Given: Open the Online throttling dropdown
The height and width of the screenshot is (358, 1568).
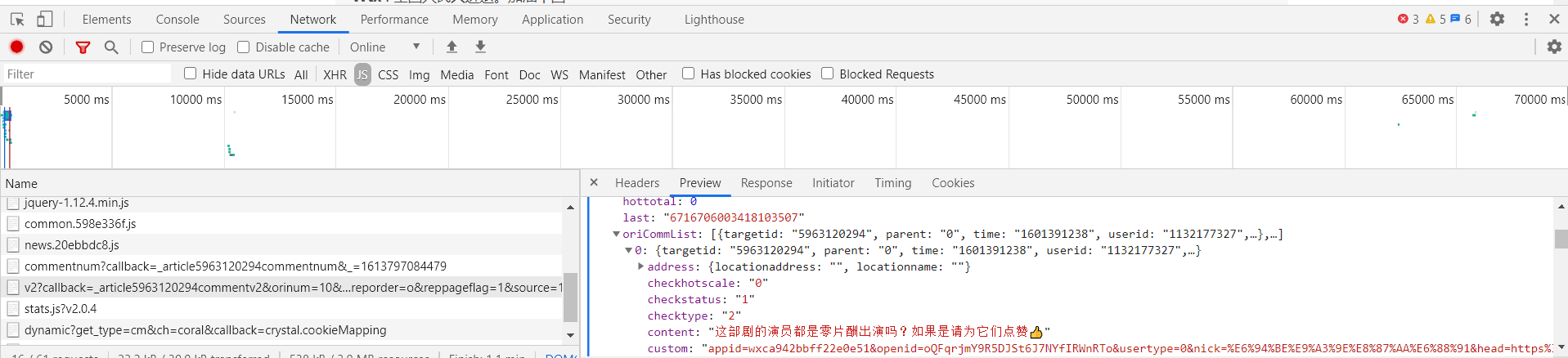Looking at the screenshot, I should coord(384,47).
